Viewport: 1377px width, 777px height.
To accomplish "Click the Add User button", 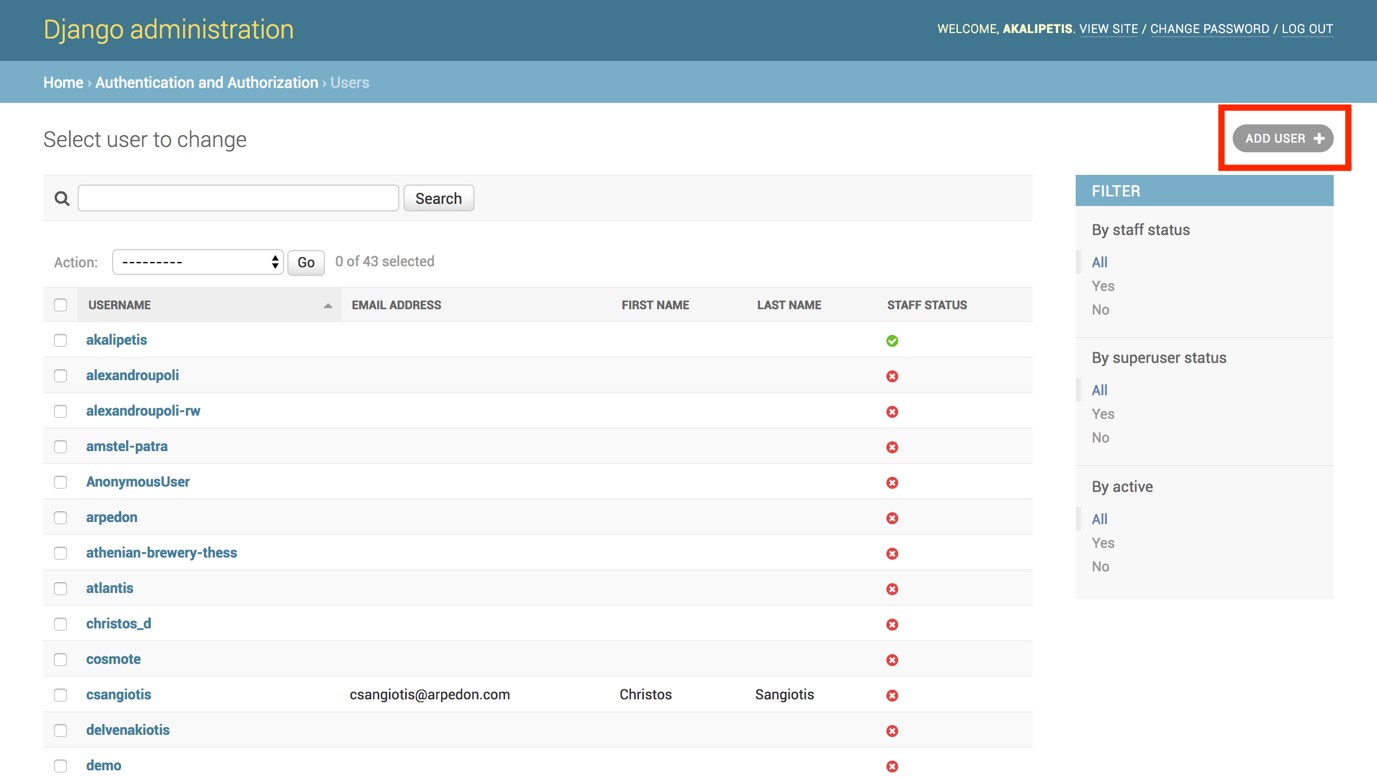I will (1283, 138).
